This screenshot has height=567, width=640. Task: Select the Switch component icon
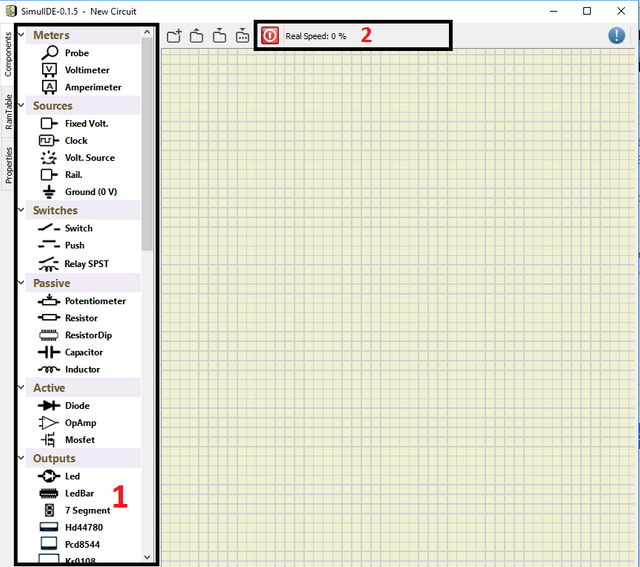click(49, 228)
